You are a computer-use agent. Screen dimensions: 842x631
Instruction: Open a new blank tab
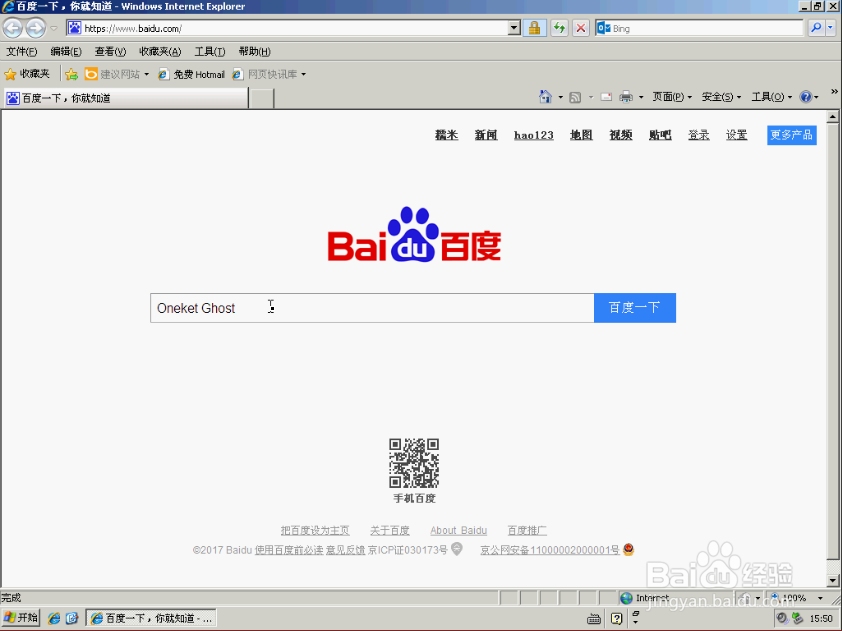click(x=262, y=99)
